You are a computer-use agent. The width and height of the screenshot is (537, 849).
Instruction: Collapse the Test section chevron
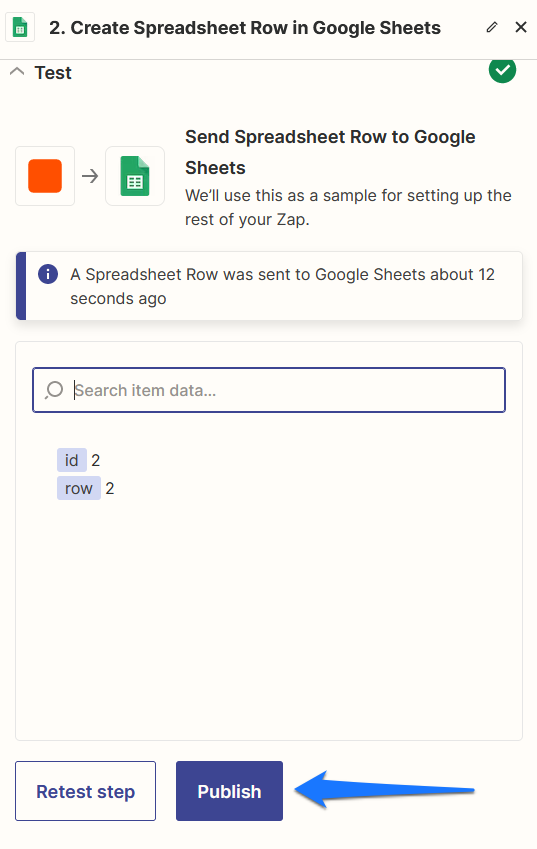pyautogui.click(x=17, y=71)
